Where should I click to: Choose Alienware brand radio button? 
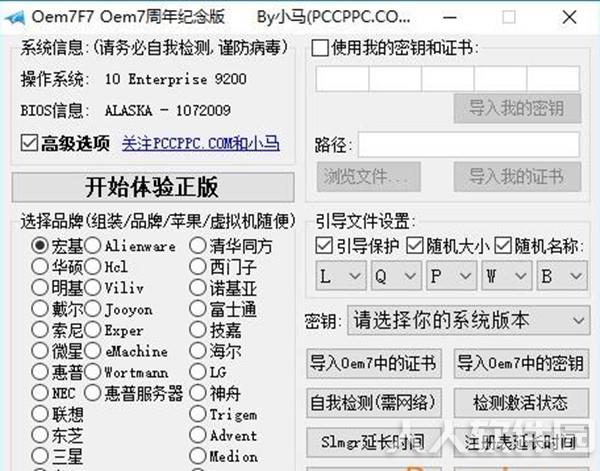click(x=93, y=246)
